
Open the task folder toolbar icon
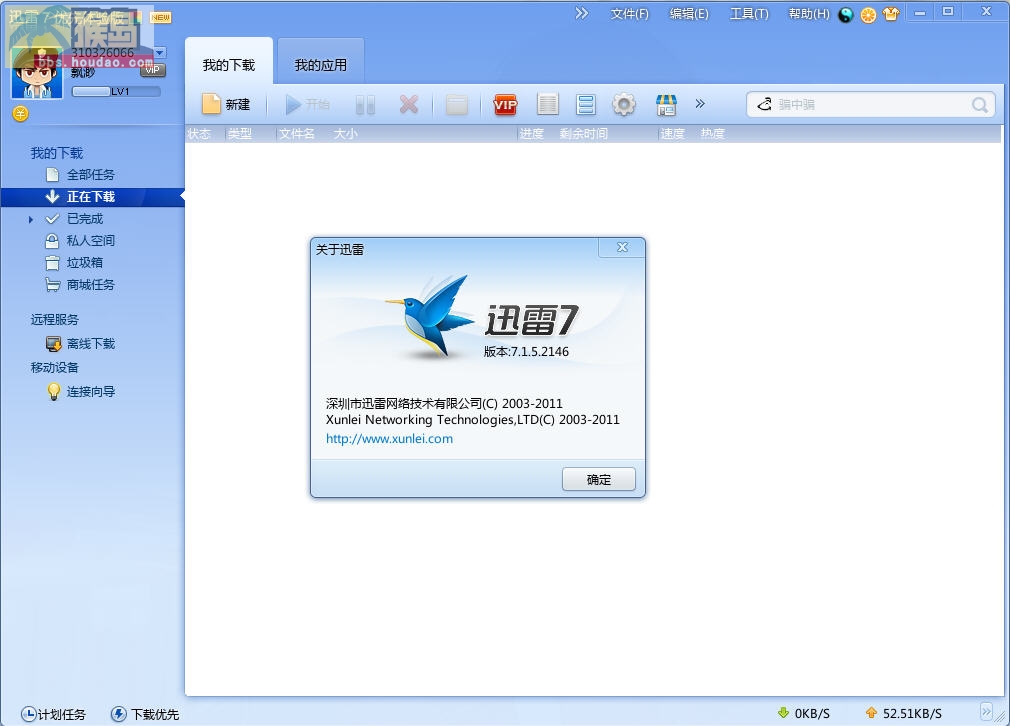(457, 104)
